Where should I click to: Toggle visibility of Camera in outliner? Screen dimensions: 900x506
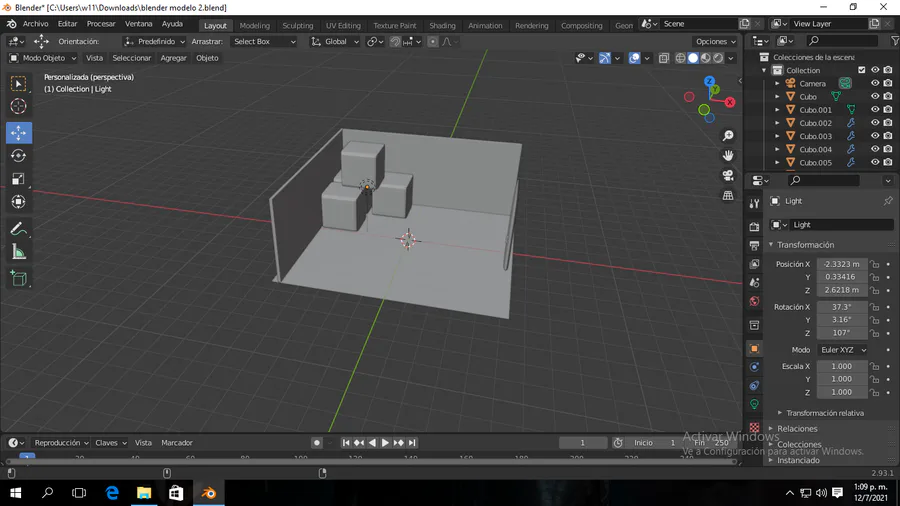[x=875, y=83]
